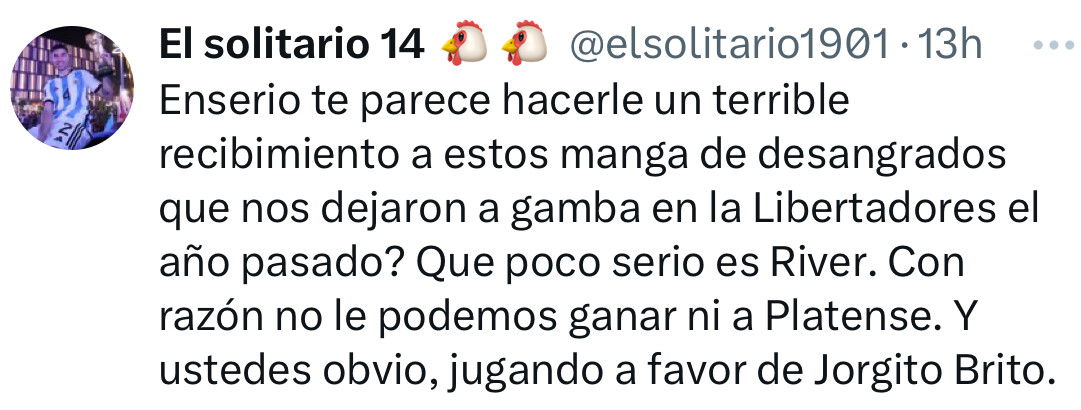
Task: Click the first rooster emoji after the name
Action: (x=464, y=44)
